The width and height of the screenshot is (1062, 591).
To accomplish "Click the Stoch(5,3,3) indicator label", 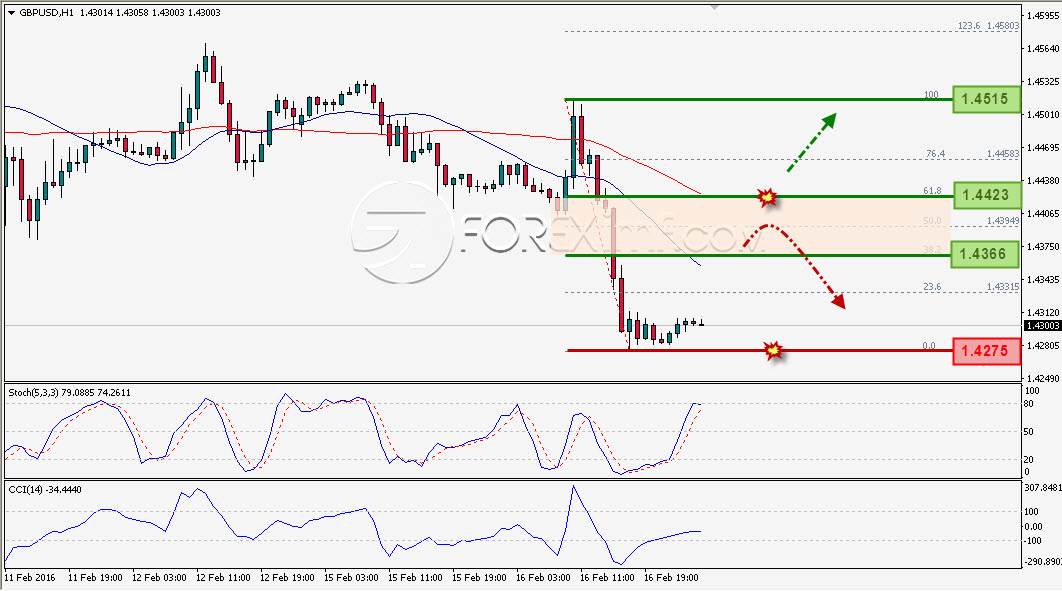I will [x=68, y=393].
